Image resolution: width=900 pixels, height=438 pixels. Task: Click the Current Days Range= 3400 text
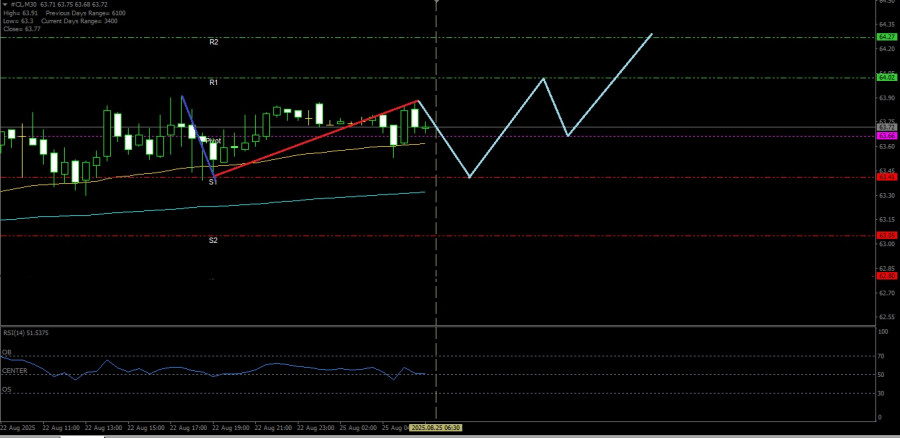coord(80,20)
